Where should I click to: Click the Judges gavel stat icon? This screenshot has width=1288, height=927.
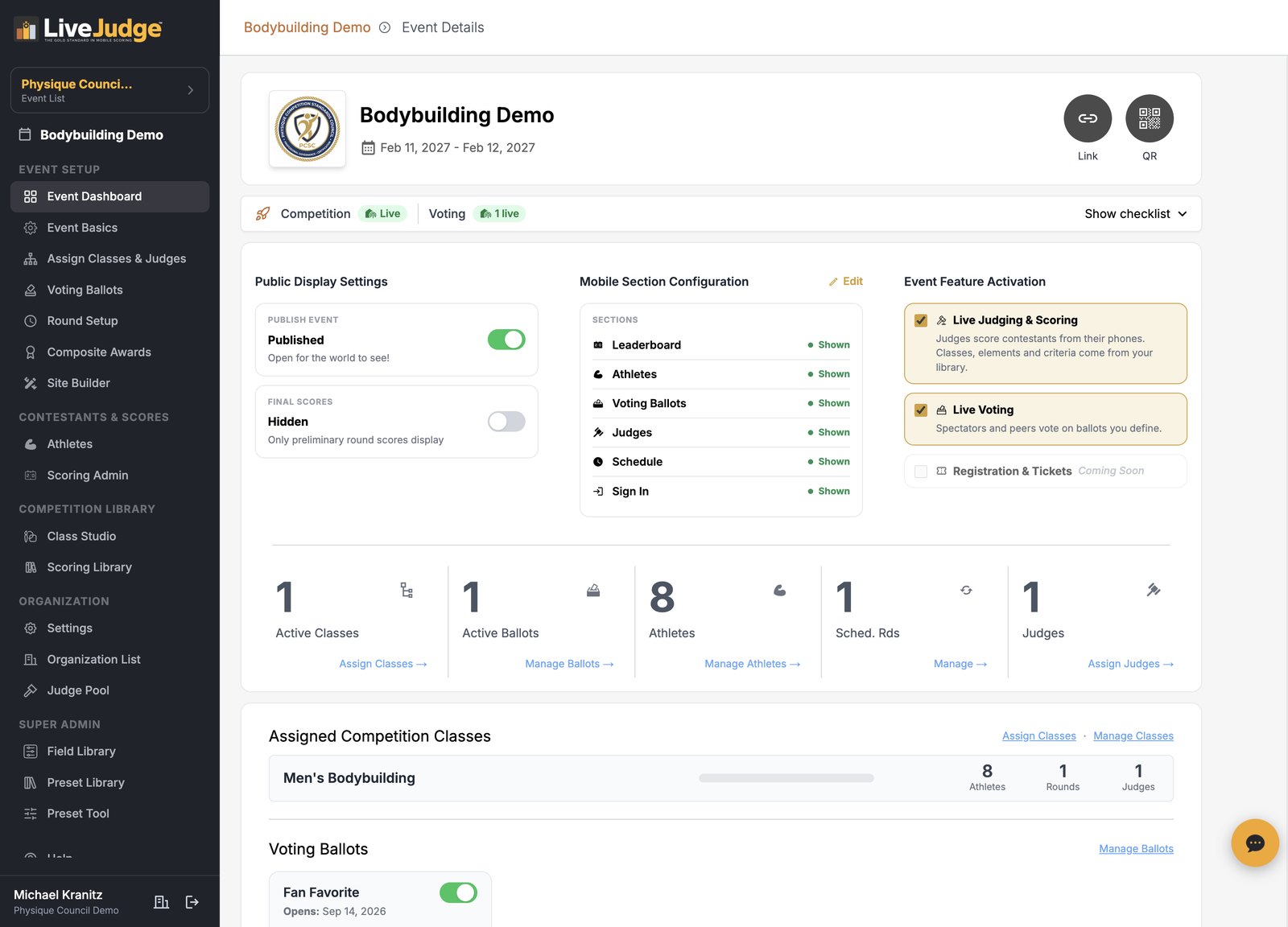point(1154,591)
